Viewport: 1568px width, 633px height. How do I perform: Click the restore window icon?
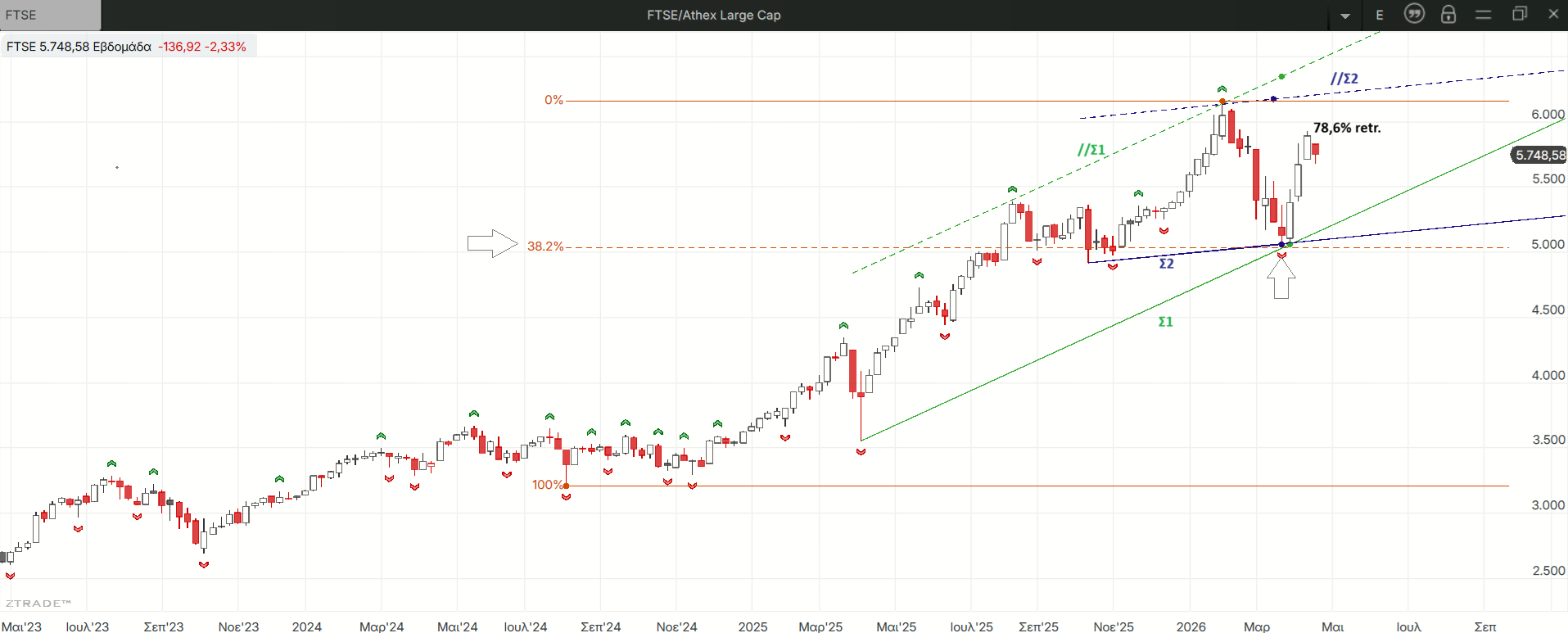pos(1520,14)
